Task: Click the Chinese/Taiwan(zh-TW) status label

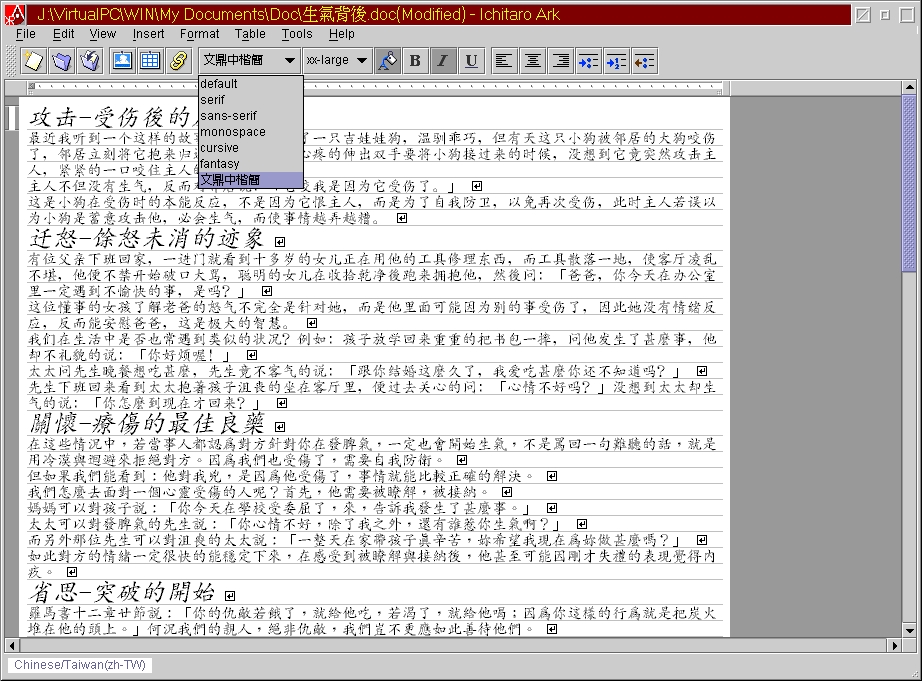Action: (x=79, y=665)
